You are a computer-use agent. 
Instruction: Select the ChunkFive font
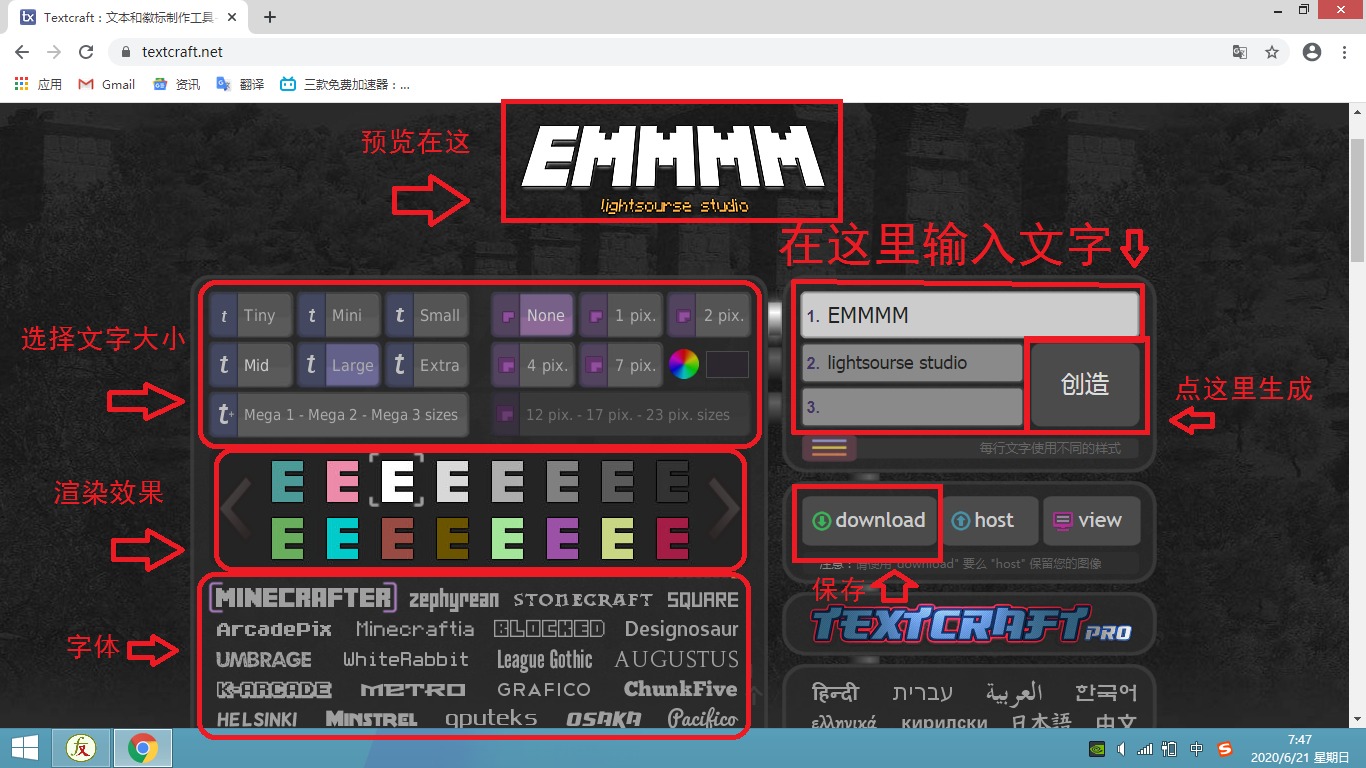coord(681,689)
